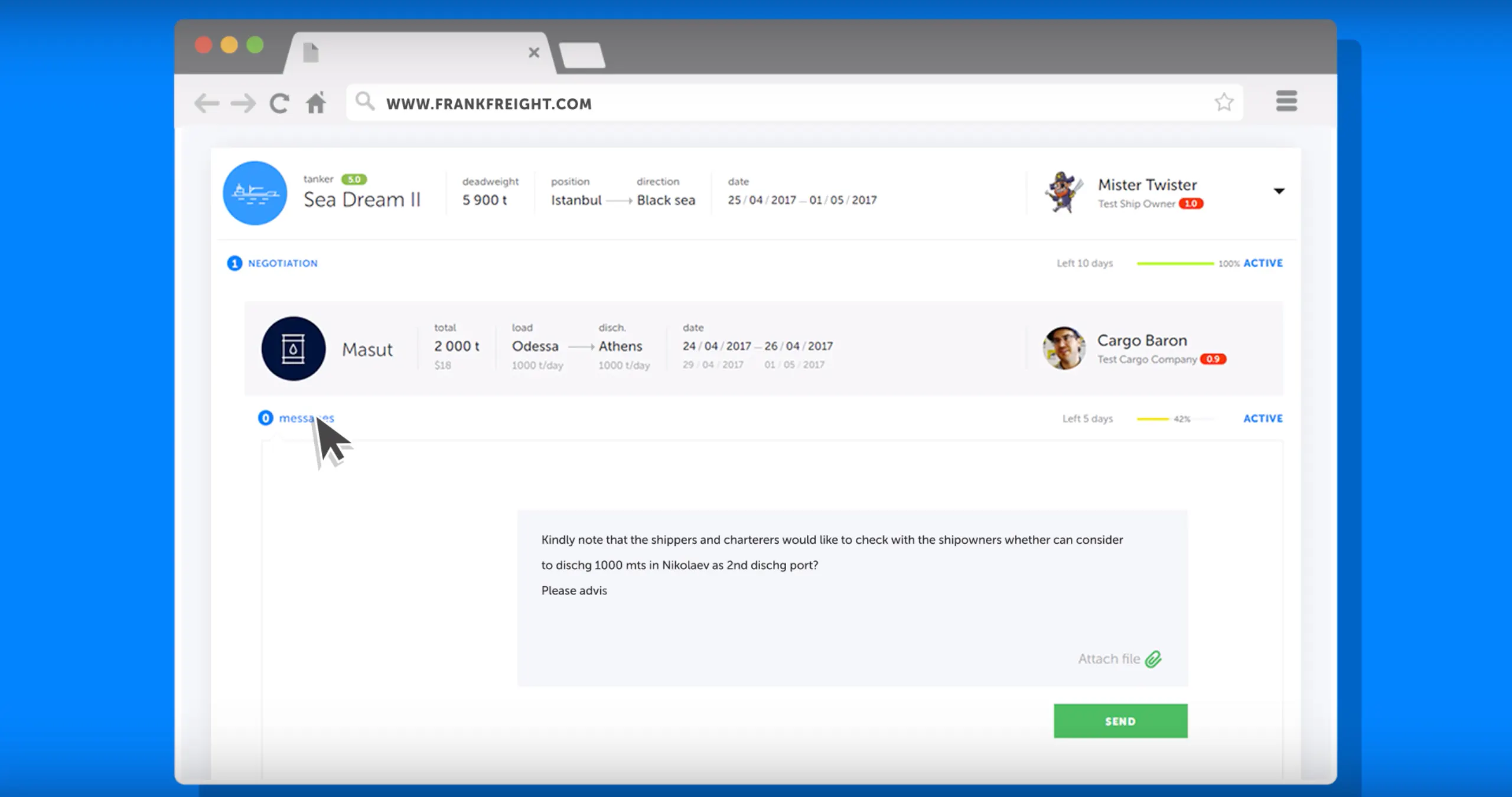Expand the Mister Twister account dropdown arrow
Screen dimensions: 1512x797
[x=1279, y=191]
